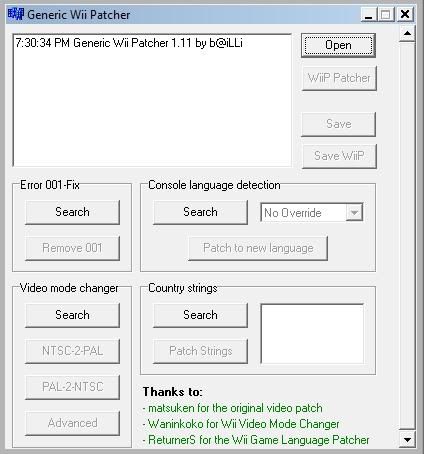
Task: Expand the No Override dropdown arrow
Action: coord(354,212)
